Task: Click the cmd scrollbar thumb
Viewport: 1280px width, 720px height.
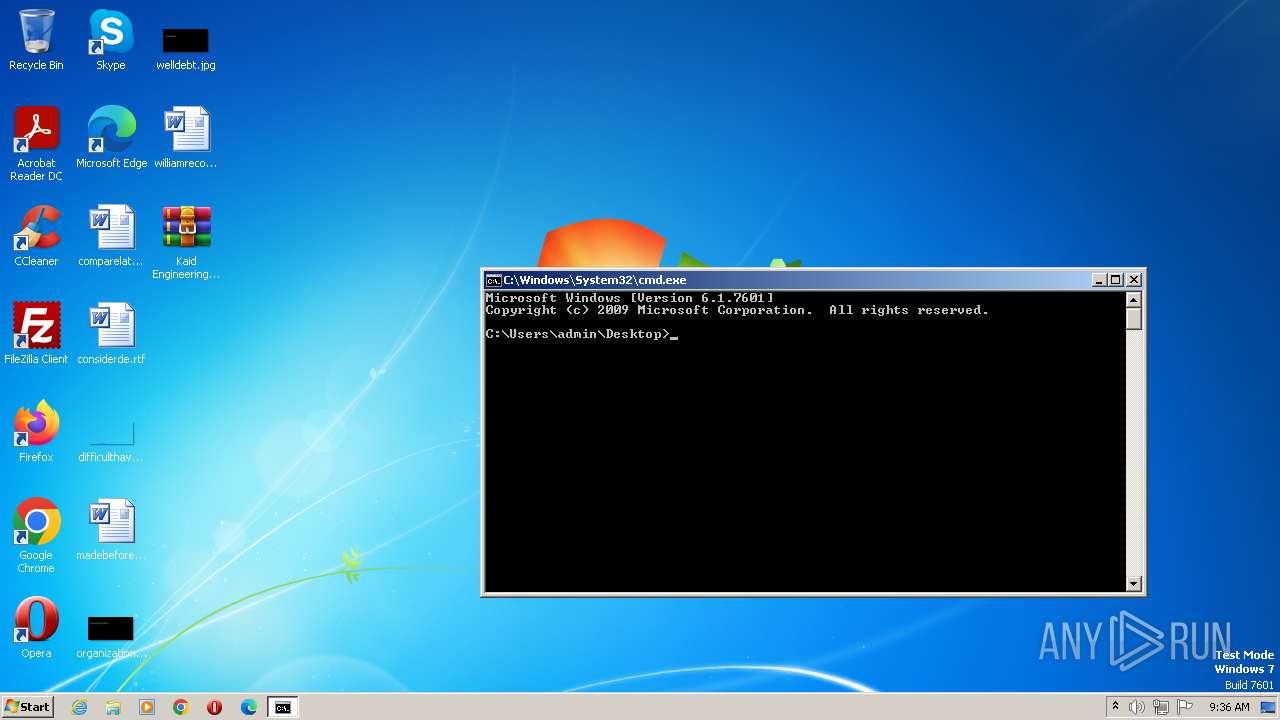Action: click(1134, 319)
